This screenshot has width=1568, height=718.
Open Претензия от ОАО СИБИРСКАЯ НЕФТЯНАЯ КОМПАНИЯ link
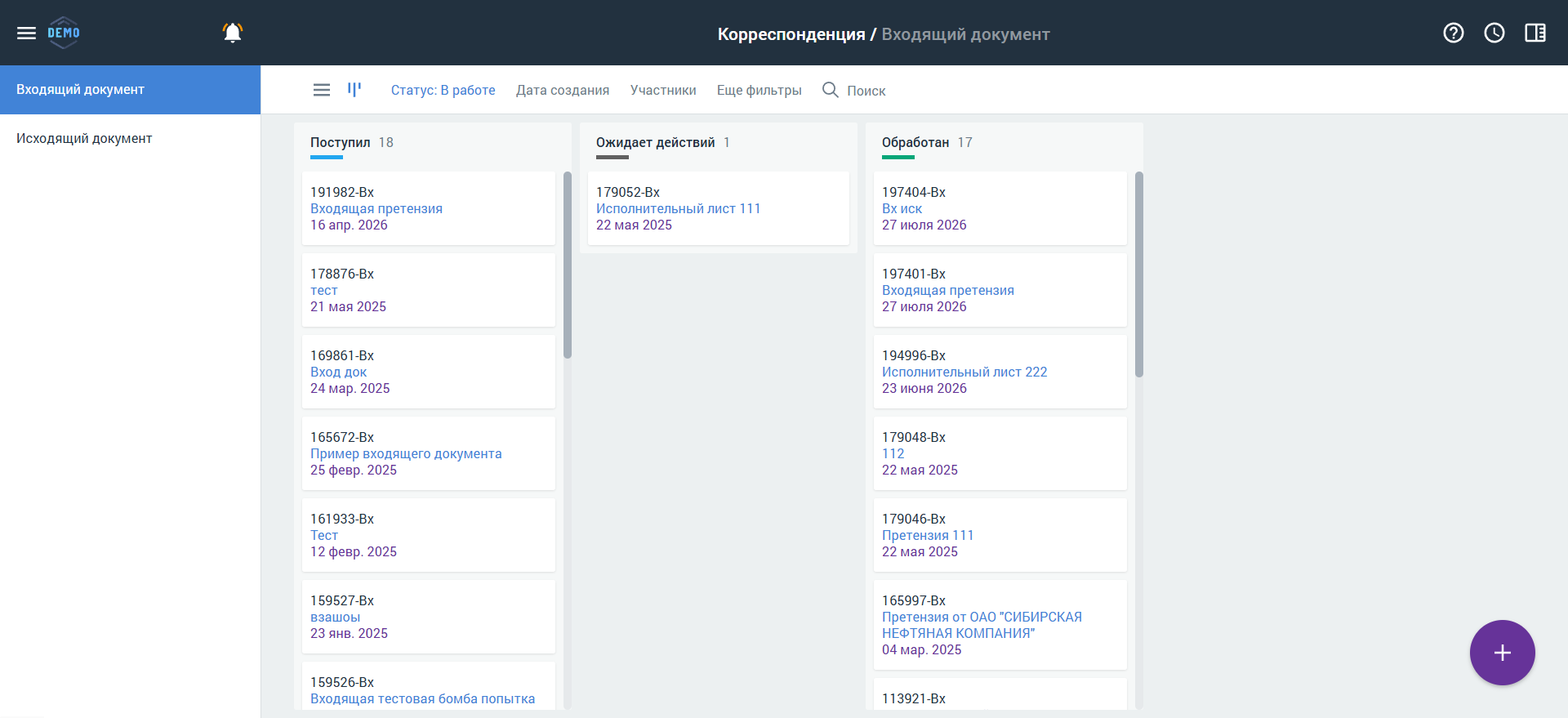pyautogui.click(x=982, y=625)
